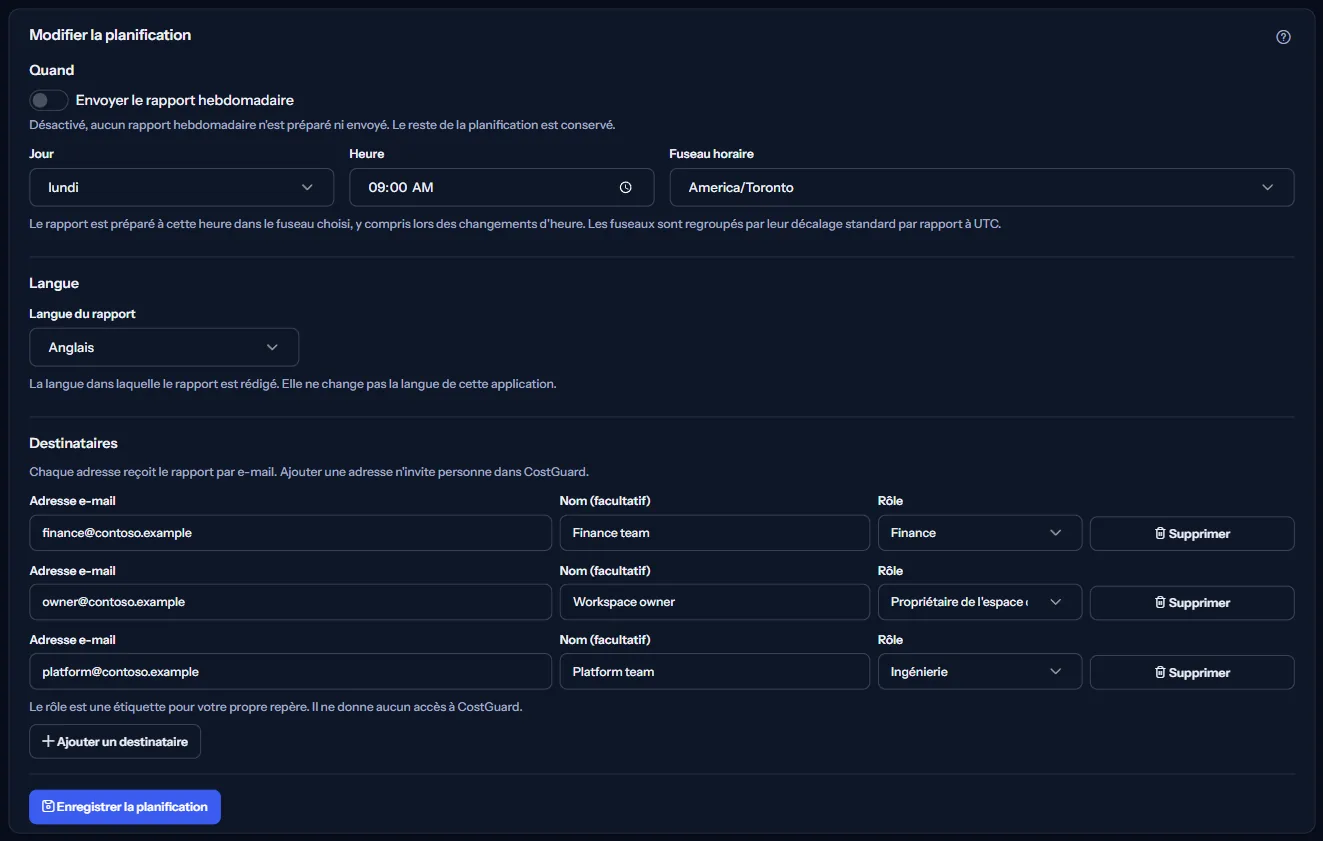Click the Quand section heading
This screenshot has width=1323, height=841.
[52, 70]
